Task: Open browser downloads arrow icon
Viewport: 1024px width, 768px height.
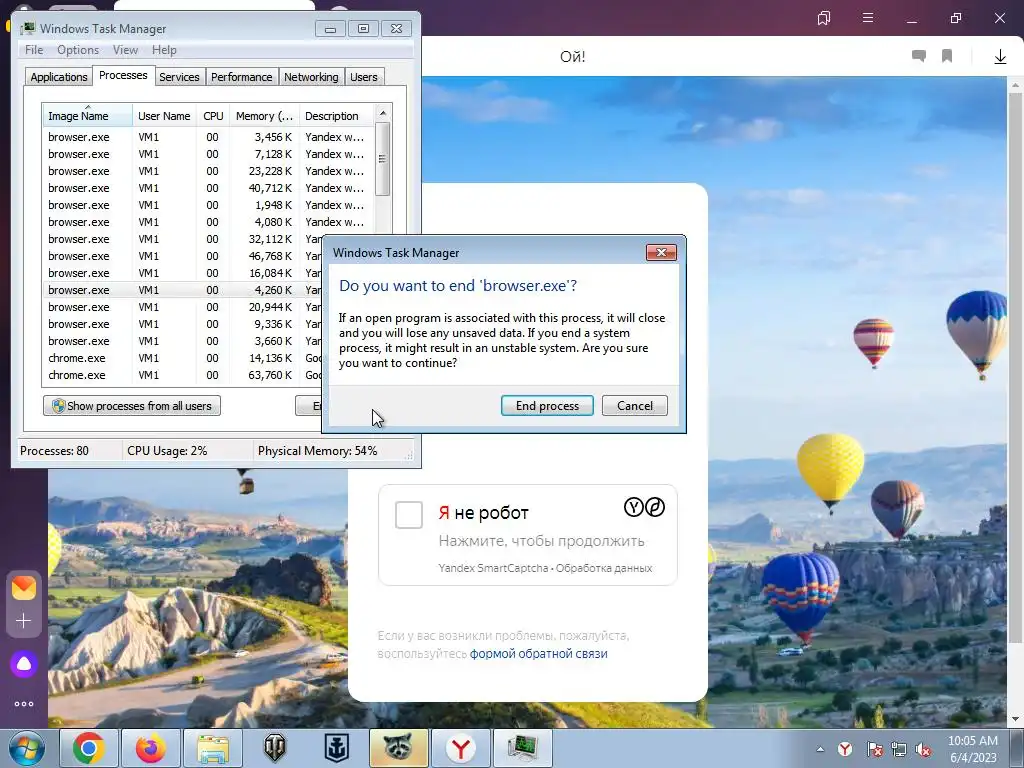Action: pos(1000,57)
